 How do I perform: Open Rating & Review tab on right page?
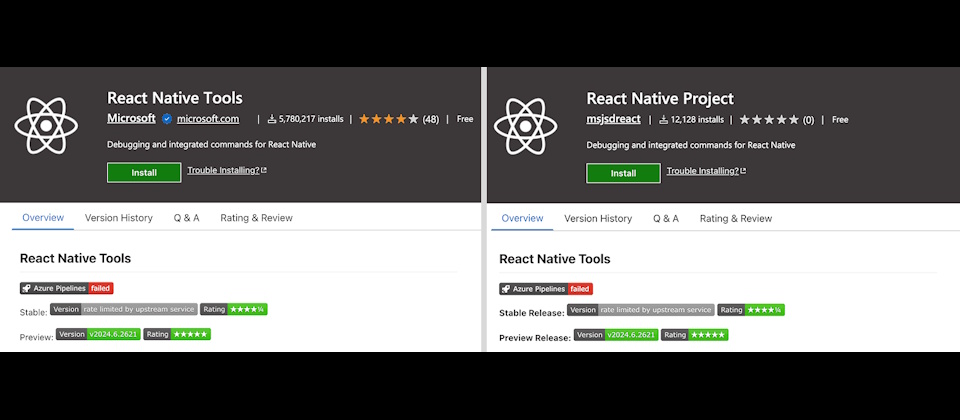(735, 218)
